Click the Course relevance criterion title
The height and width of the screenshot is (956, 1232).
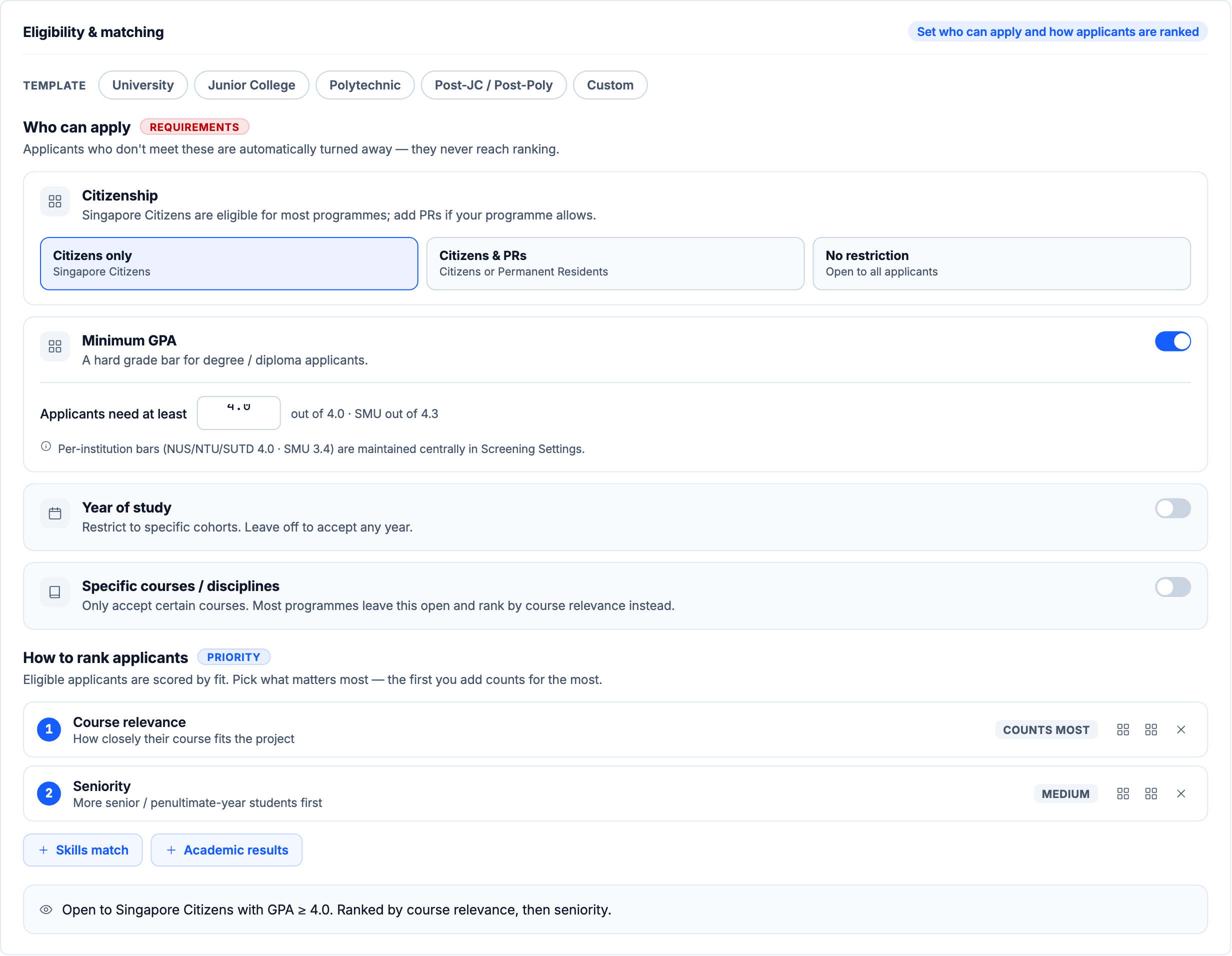coord(129,722)
